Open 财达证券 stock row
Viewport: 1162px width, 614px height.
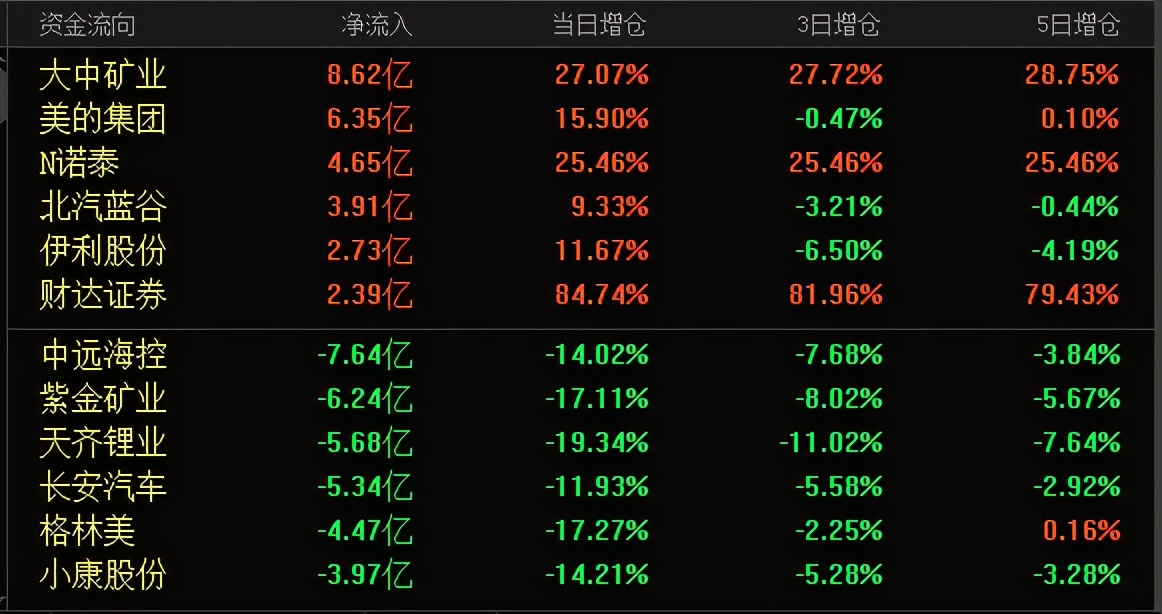(x=103, y=295)
